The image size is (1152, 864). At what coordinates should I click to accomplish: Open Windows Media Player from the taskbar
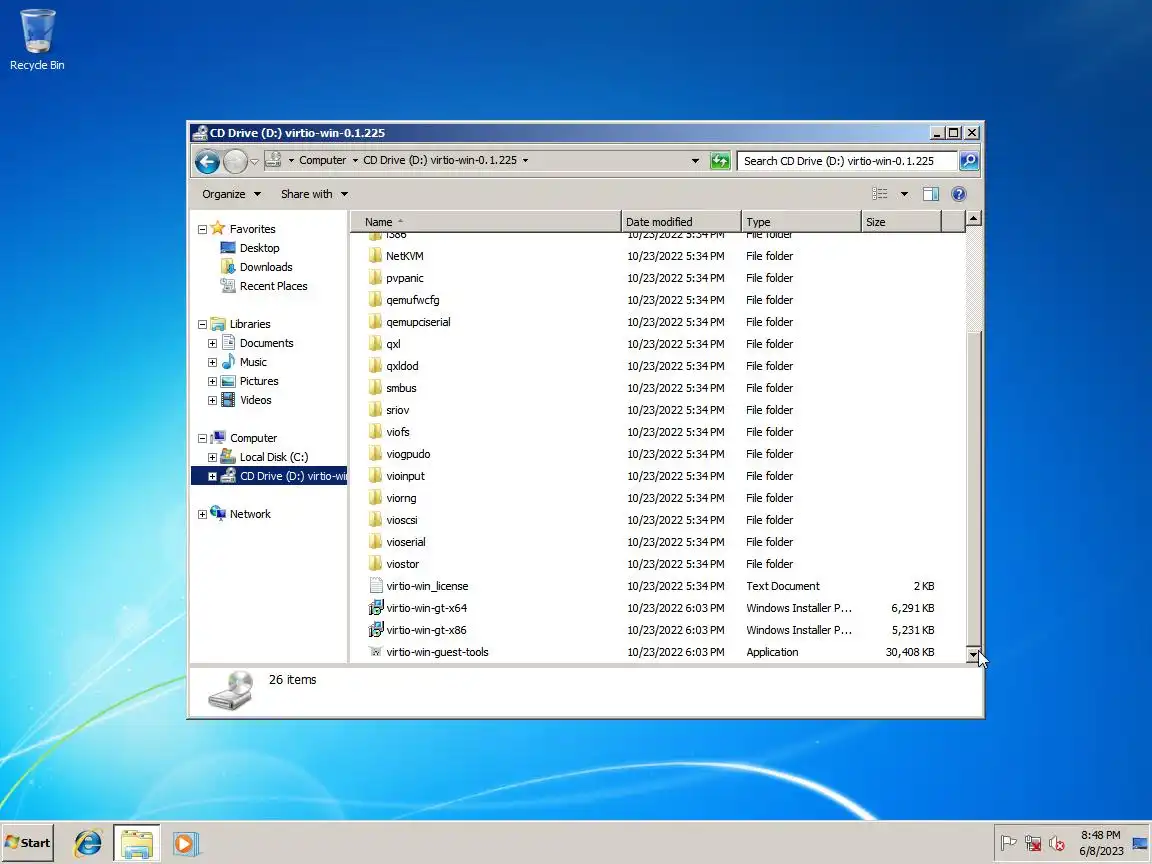(x=185, y=843)
